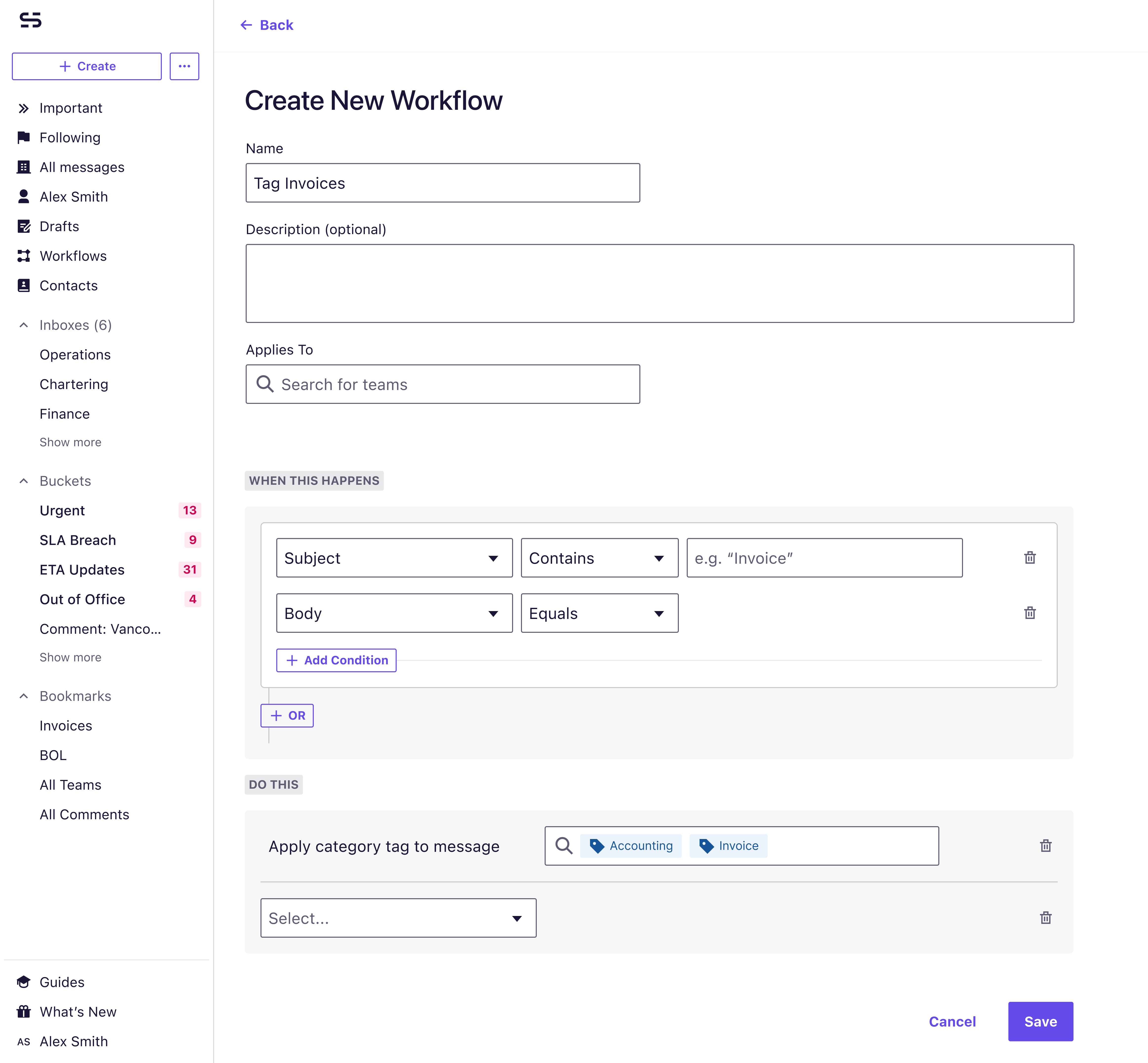
Task: Switch to the Finance inbox
Action: point(64,413)
